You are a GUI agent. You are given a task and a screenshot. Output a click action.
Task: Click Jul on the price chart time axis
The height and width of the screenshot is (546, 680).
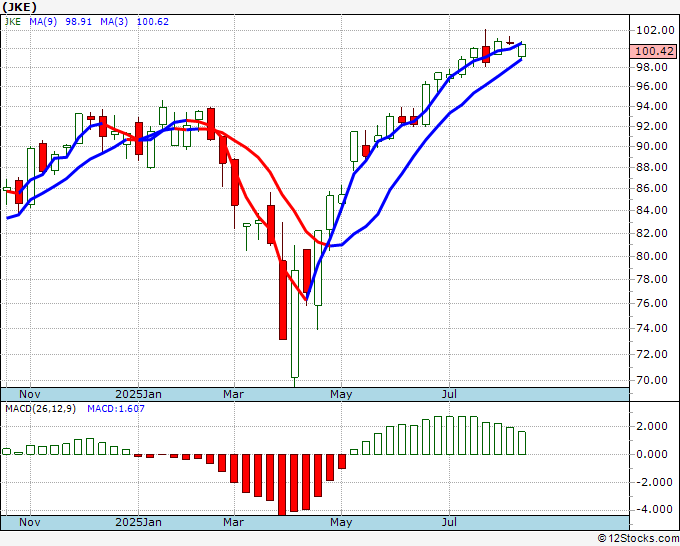coord(450,394)
